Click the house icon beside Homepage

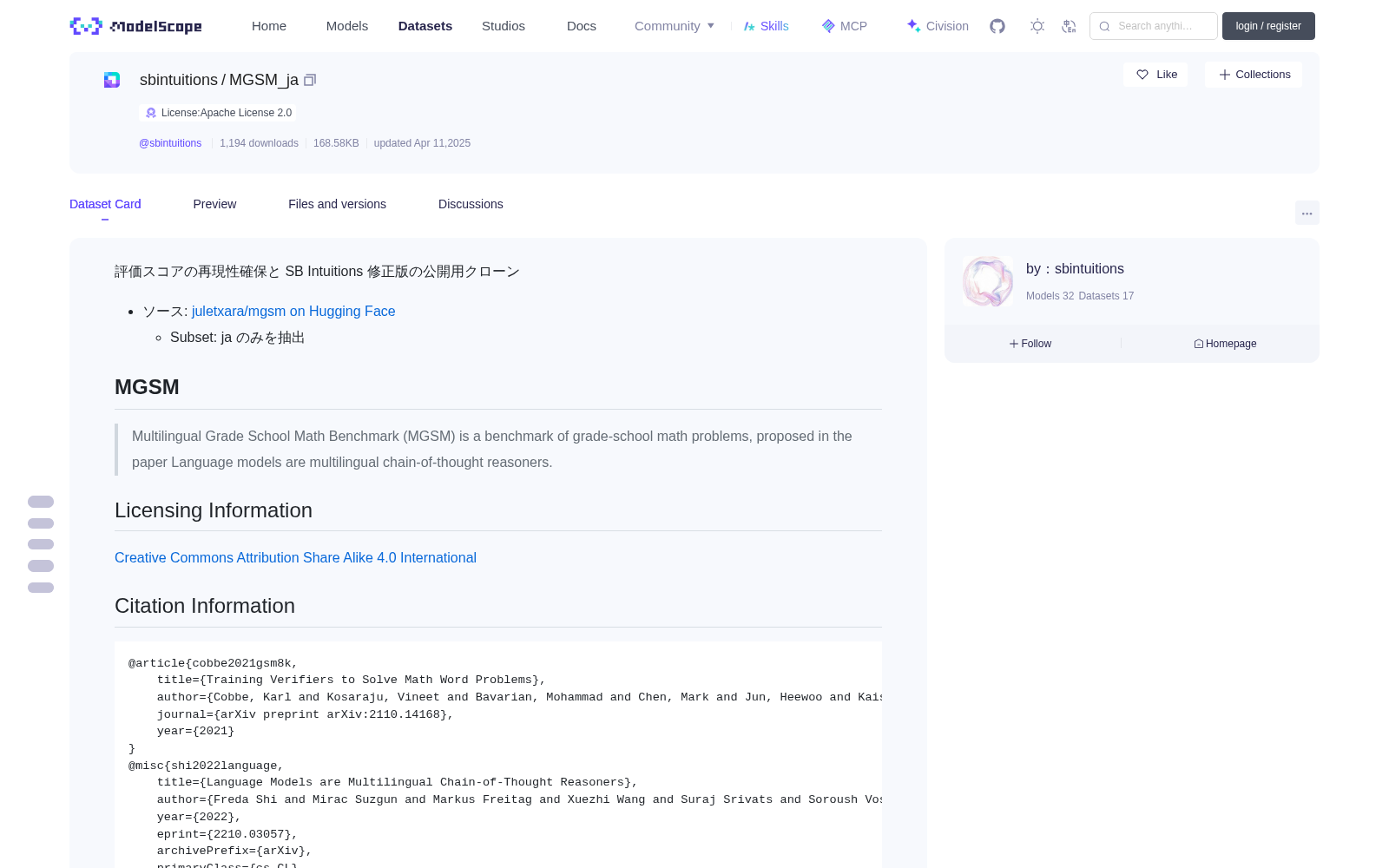[x=1199, y=344]
